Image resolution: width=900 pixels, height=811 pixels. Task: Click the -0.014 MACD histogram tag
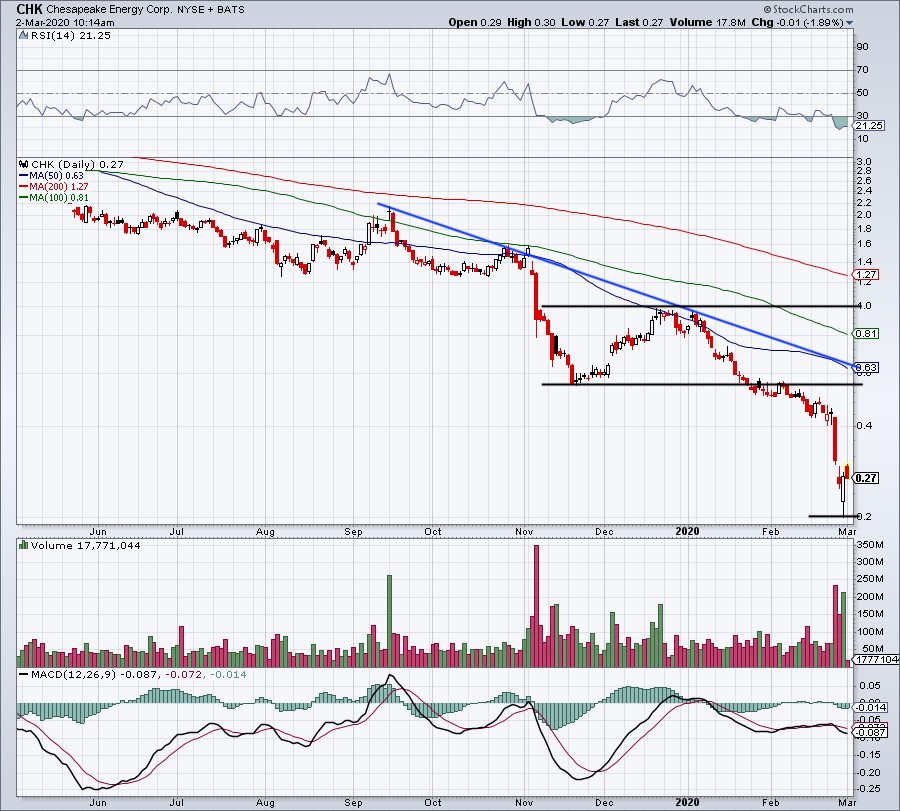(871, 708)
